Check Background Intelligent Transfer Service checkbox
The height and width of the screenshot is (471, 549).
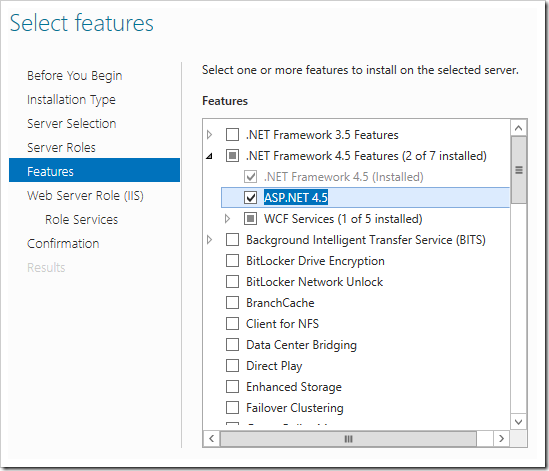[x=232, y=240]
